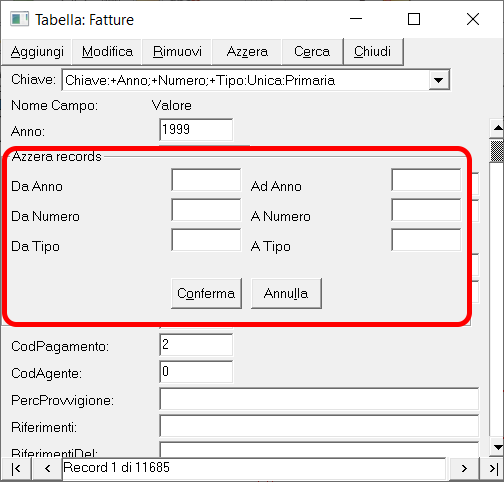Image resolution: width=504 pixels, height=482 pixels.
Task: Expand the Chiave dropdown arrow
Action: (x=438, y=80)
